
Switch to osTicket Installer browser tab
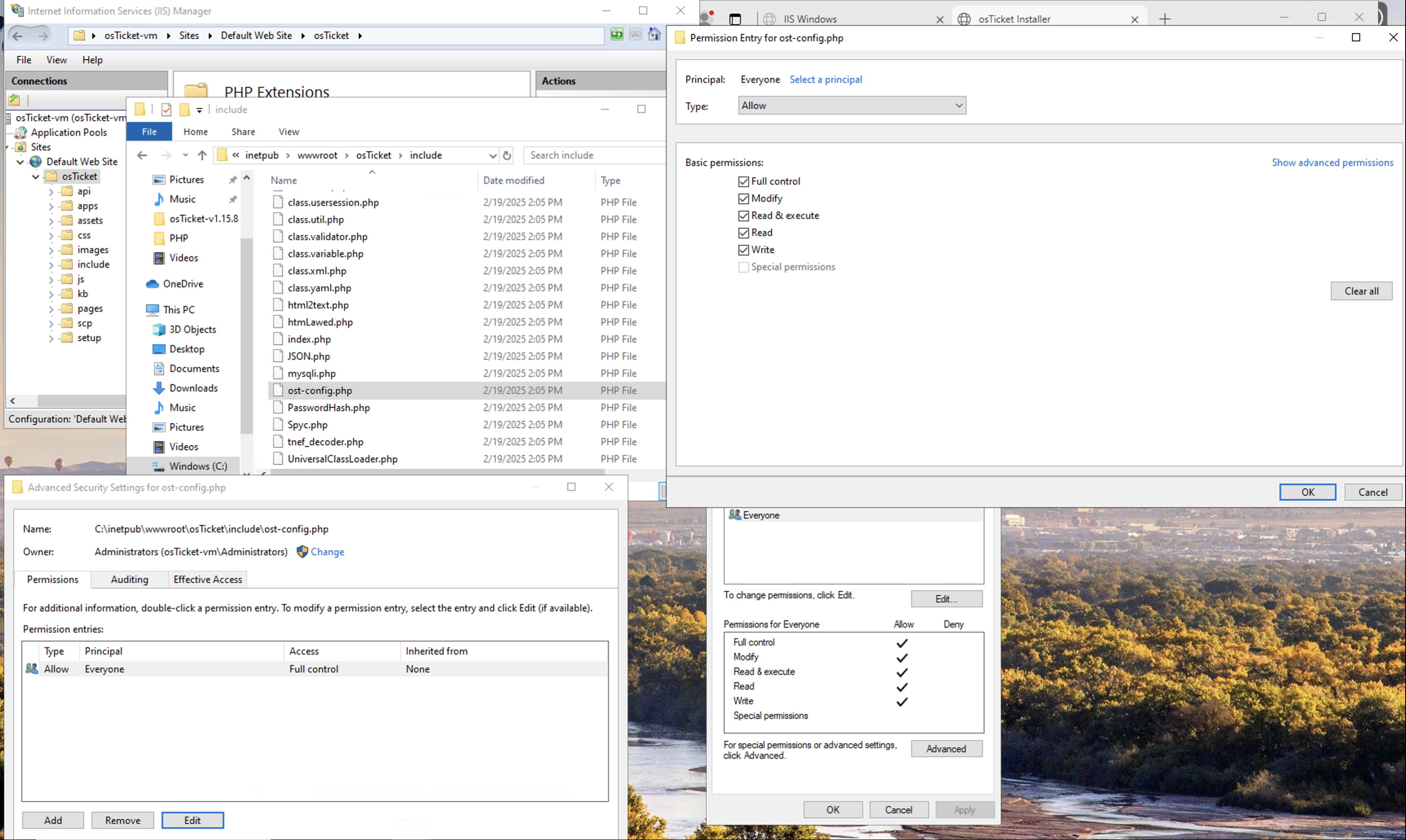[1049, 19]
